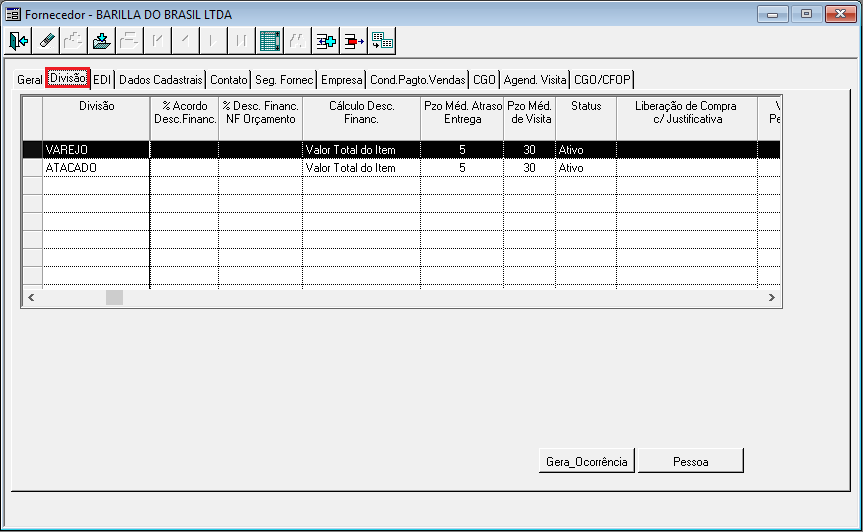863x532 pixels.
Task: Click the window system icon in title bar
Action: [x=13, y=14]
